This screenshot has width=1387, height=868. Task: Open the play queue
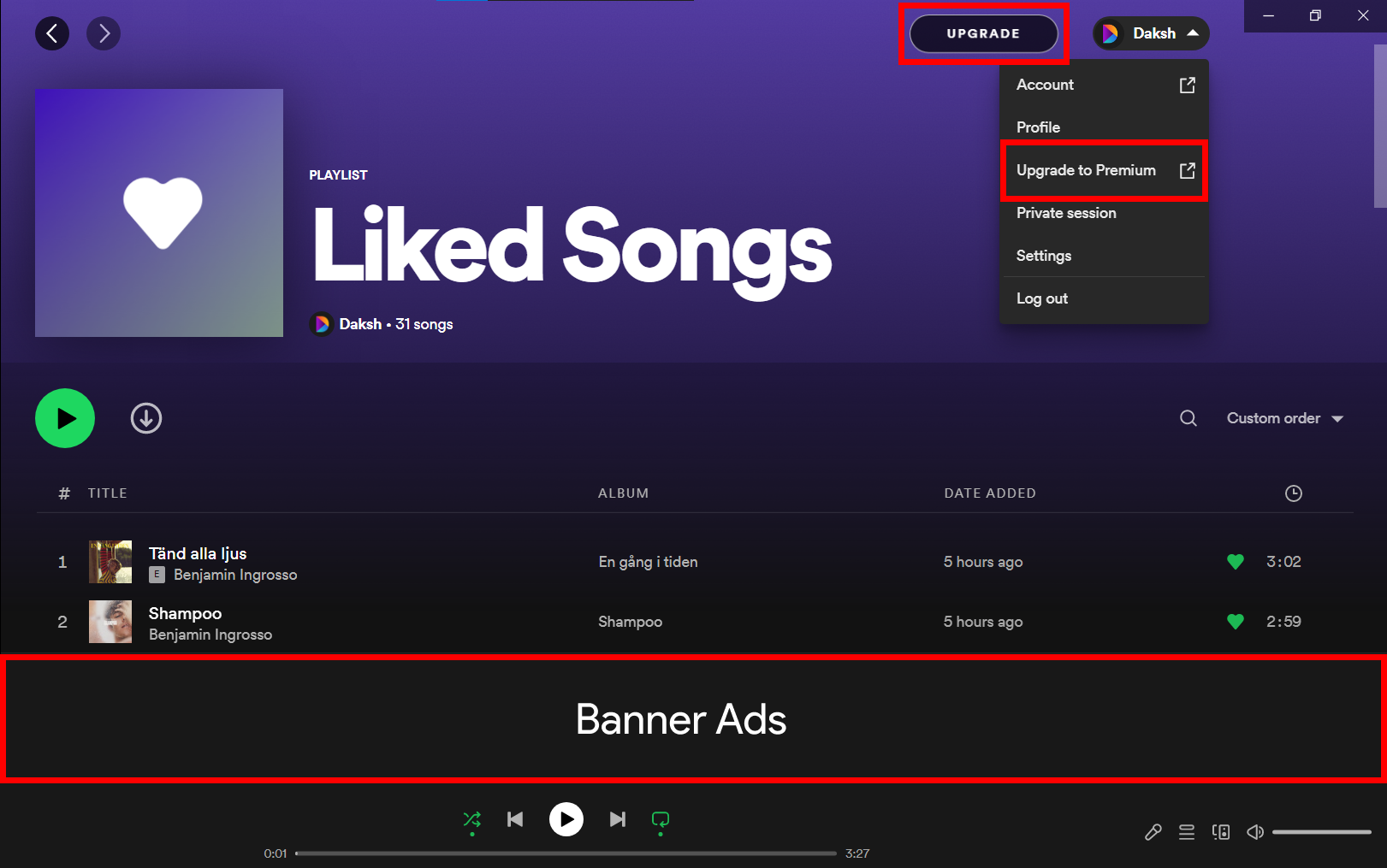[x=1187, y=832]
